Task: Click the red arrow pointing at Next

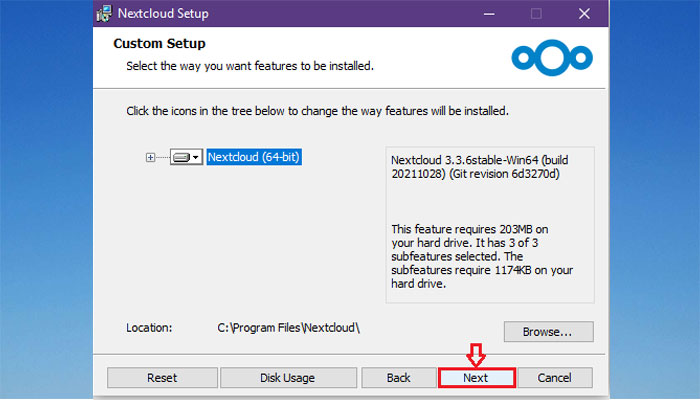Action: pos(476,354)
